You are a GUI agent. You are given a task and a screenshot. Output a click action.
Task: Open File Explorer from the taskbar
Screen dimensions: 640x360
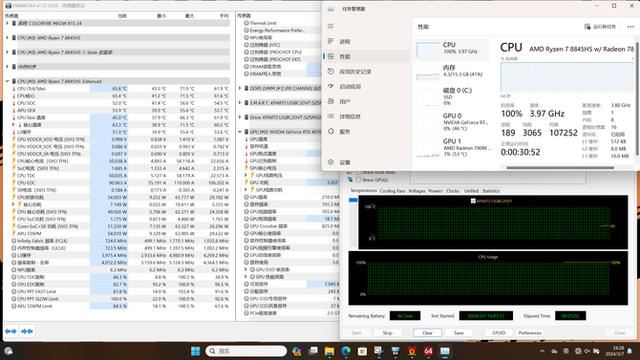pos(329,351)
